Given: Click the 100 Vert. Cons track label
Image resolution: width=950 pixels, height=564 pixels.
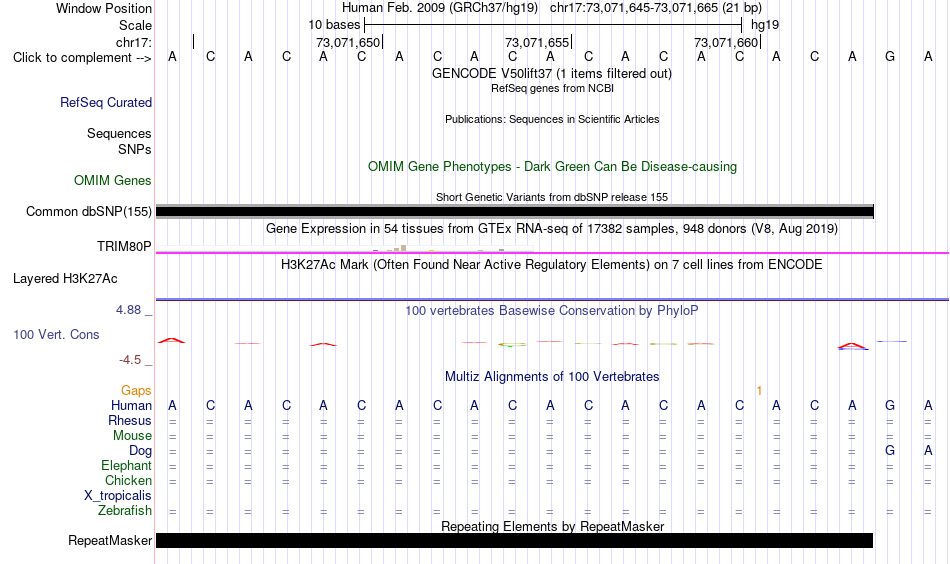Looking at the screenshot, I should [56, 334].
